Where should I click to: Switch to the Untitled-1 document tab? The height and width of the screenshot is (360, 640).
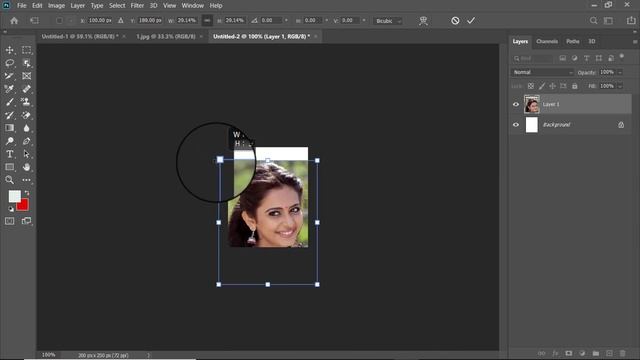coord(80,36)
